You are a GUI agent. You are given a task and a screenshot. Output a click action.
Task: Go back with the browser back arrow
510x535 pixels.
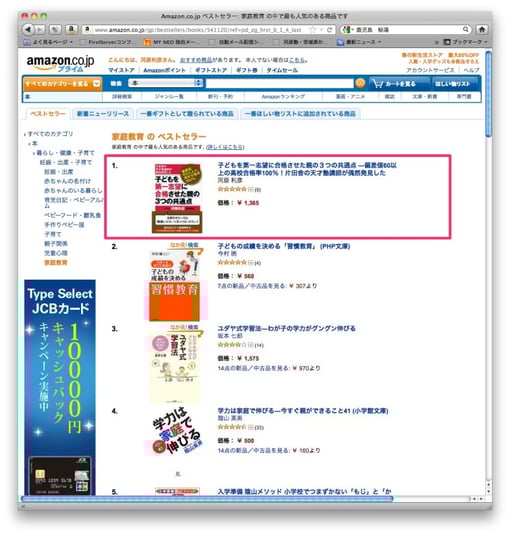[x=28, y=30]
